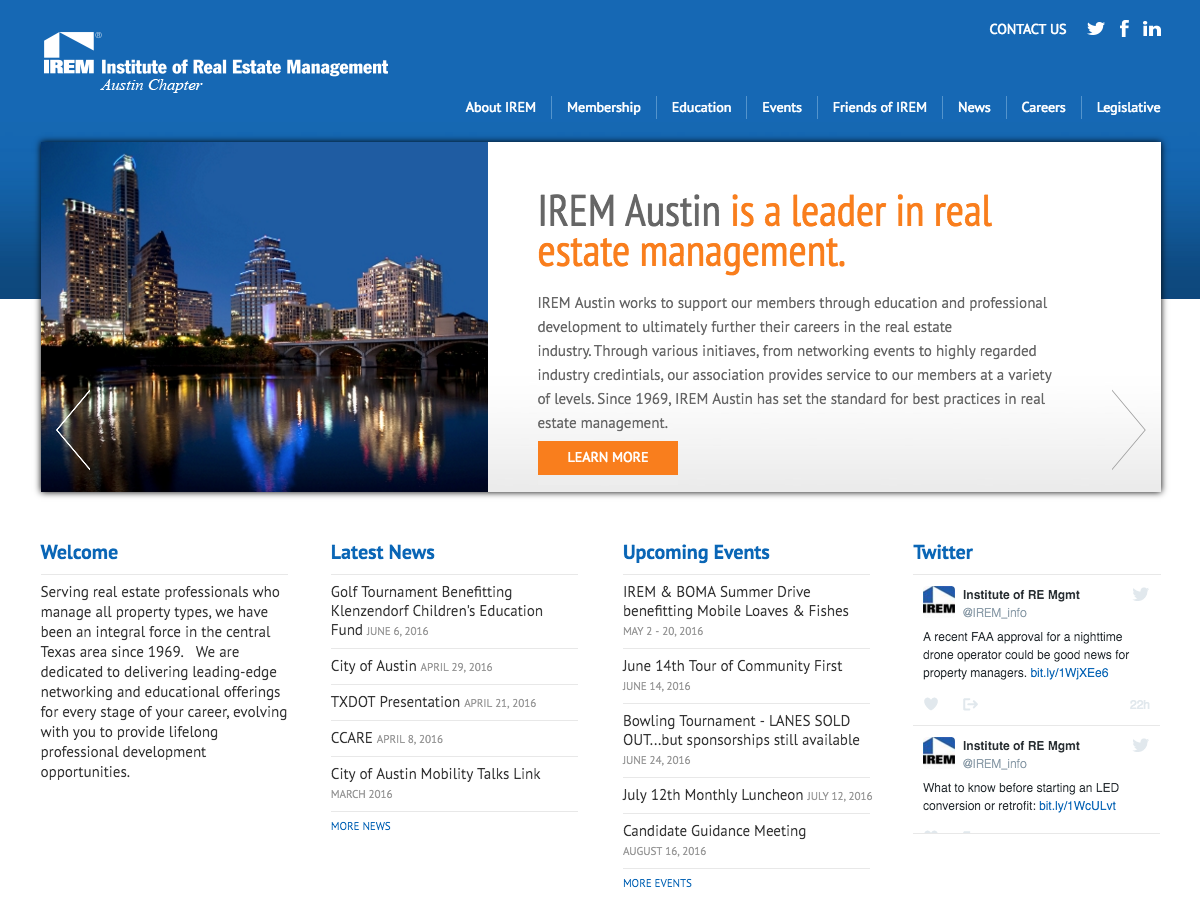View June 14th Tour of Community First
The height and width of the screenshot is (916, 1200).
[x=733, y=666]
